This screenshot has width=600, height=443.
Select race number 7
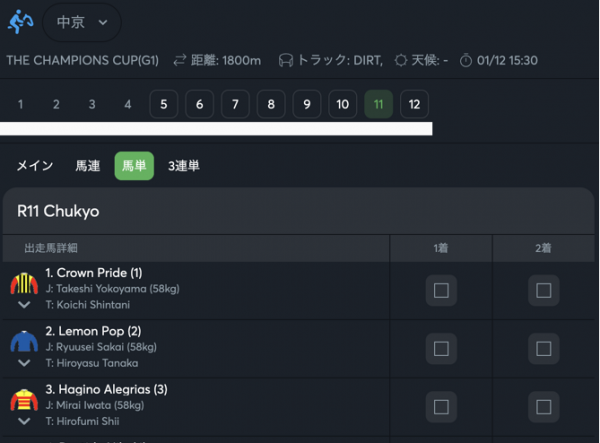235,104
